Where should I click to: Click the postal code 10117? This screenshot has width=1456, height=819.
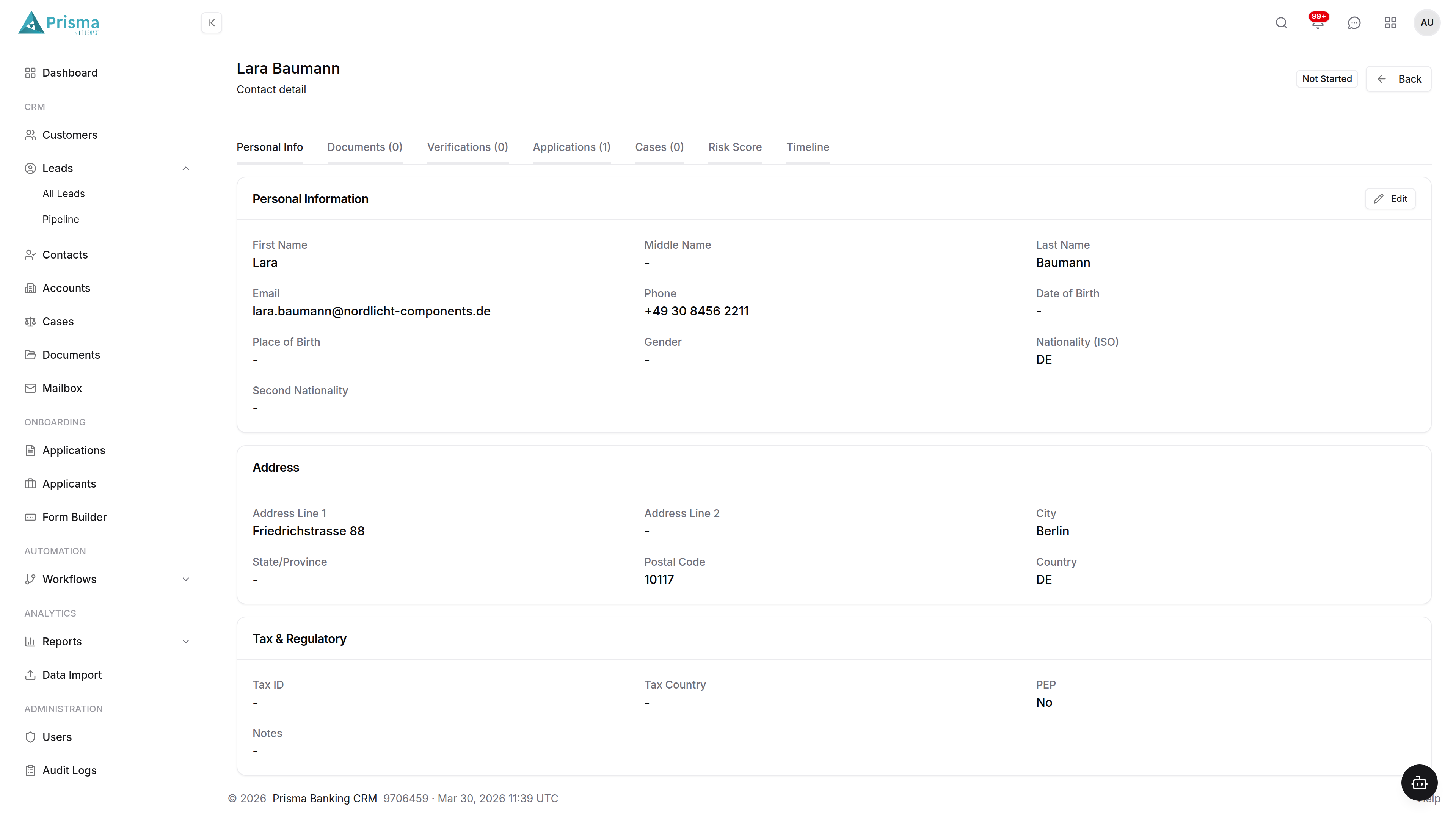pyautogui.click(x=659, y=580)
